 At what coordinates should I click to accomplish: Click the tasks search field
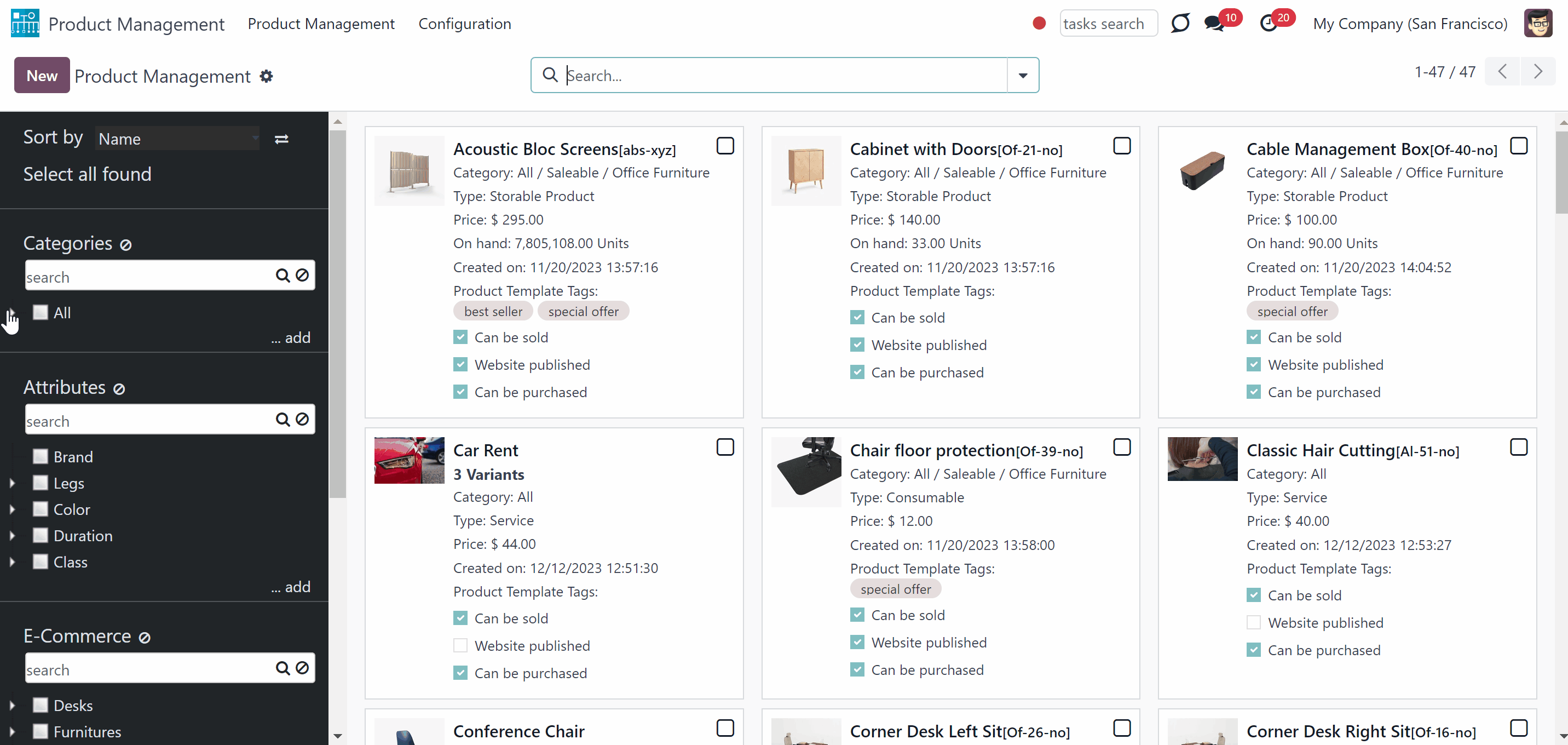[x=1109, y=24]
